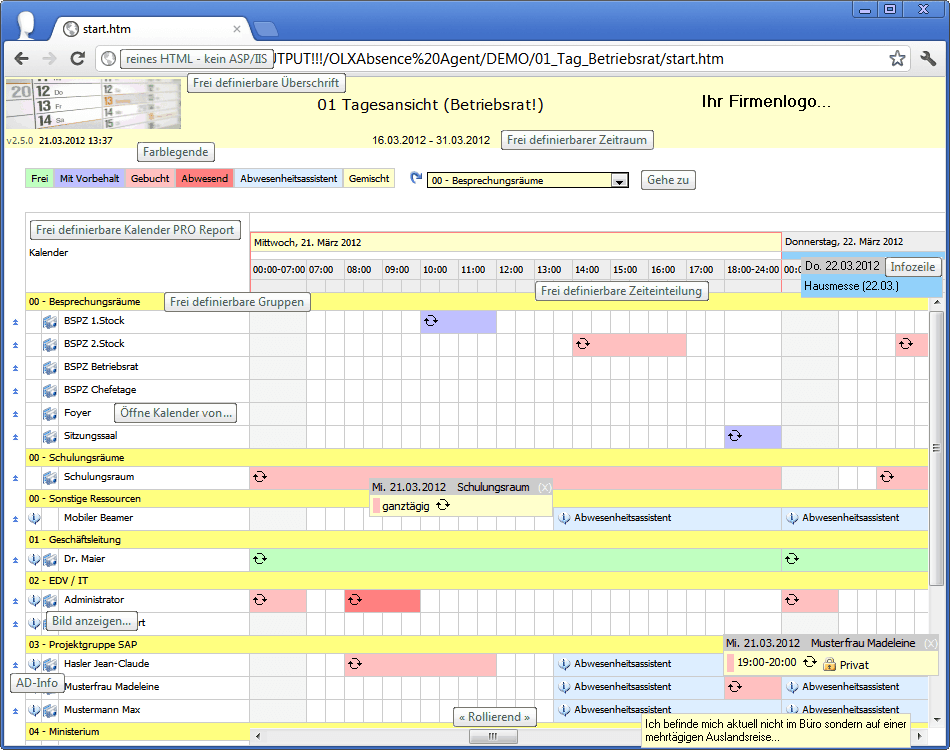This screenshot has height=750, width=950.
Task: Click Abwesenheitsassistent link in Mobiler Beamer row
Action: point(621,518)
